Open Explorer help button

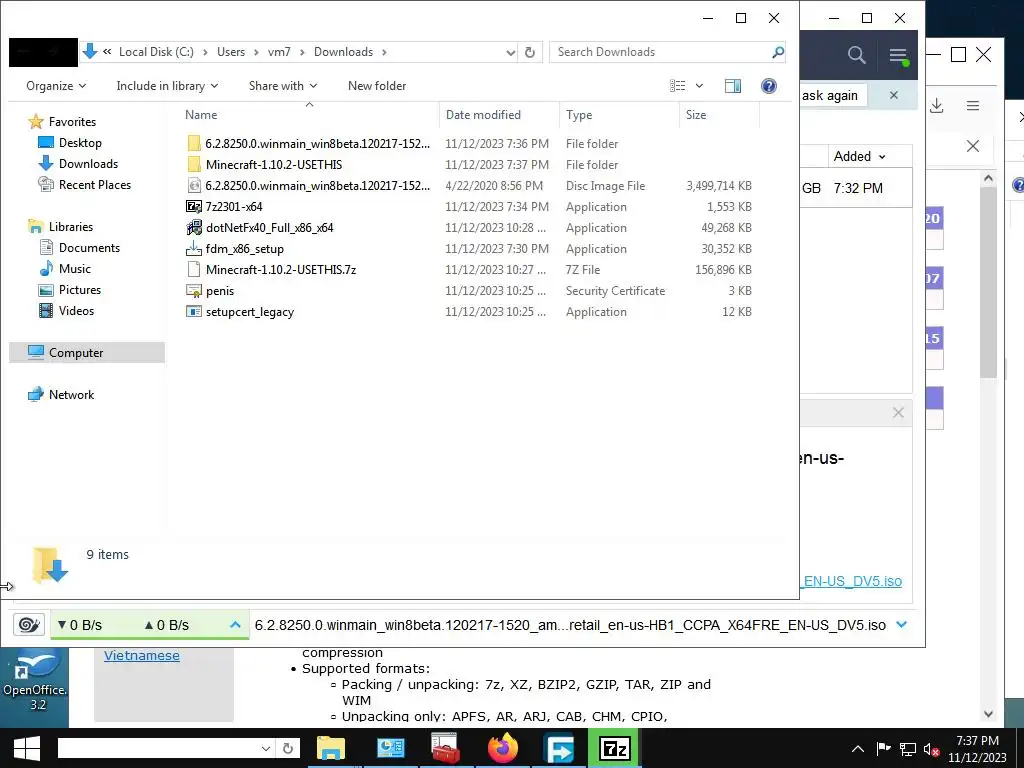769,86
